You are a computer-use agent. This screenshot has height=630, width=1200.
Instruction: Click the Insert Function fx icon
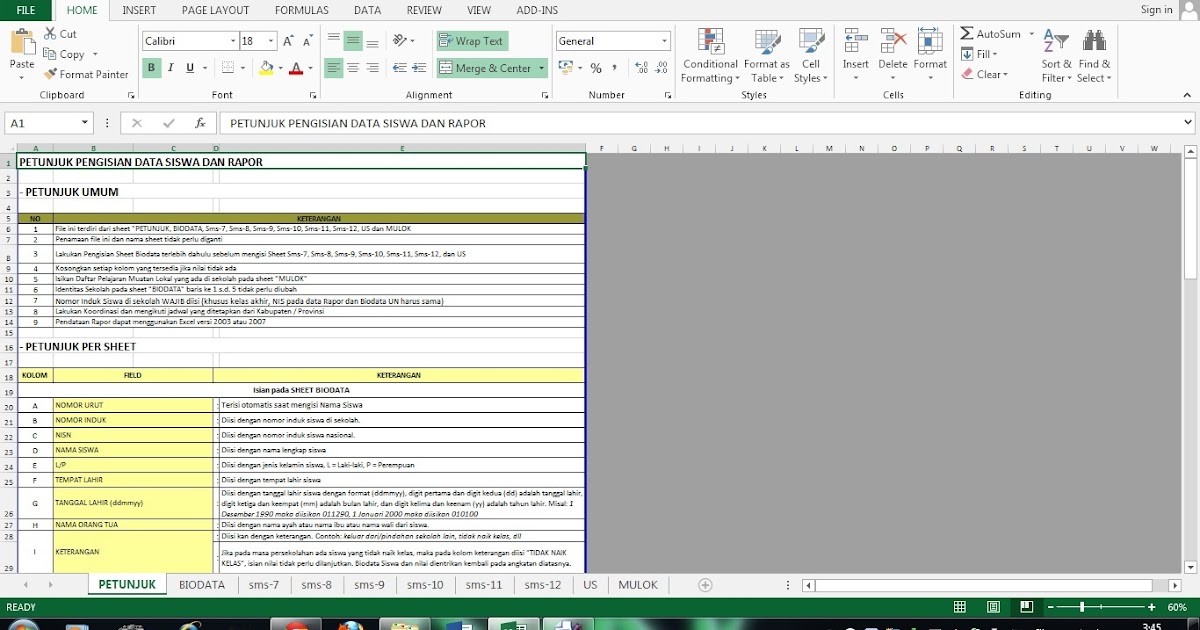pyautogui.click(x=200, y=123)
